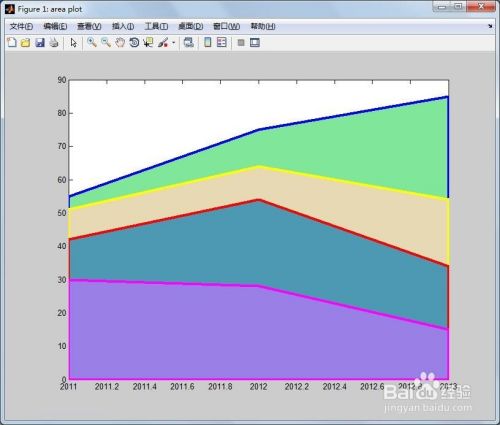Viewport: 500px width, 425px height.
Task: Open the 帮助(H) menu
Action: [x=263, y=26]
